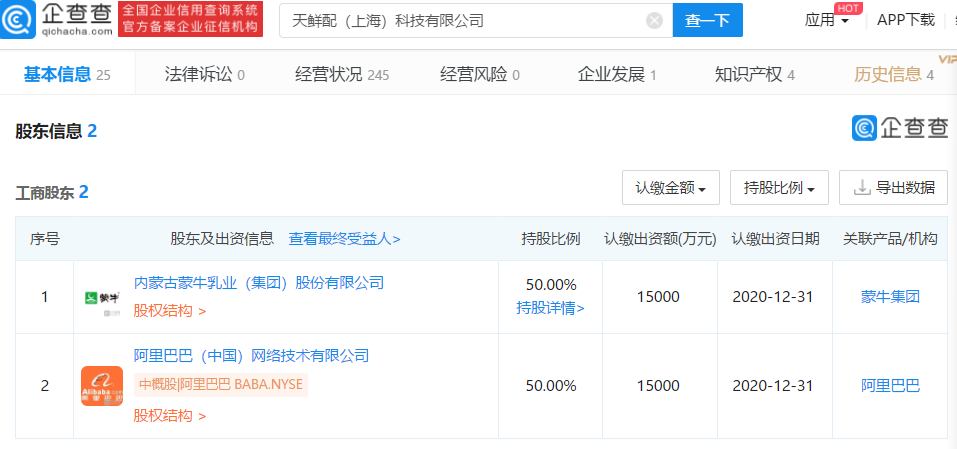Switch to 知识产权 tab
Image resolution: width=957 pixels, height=449 pixels.
pyautogui.click(x=754, y=74)
